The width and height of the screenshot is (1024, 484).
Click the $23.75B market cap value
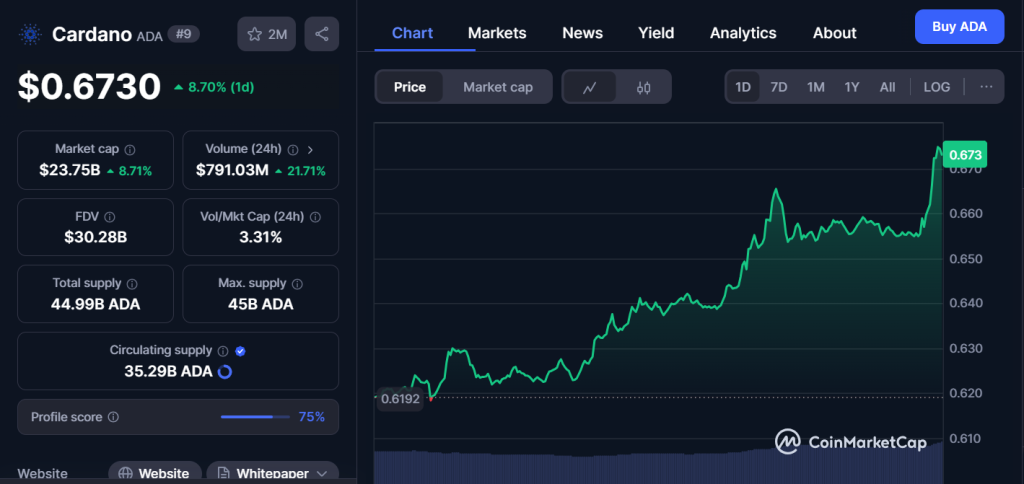click(70, 170)
